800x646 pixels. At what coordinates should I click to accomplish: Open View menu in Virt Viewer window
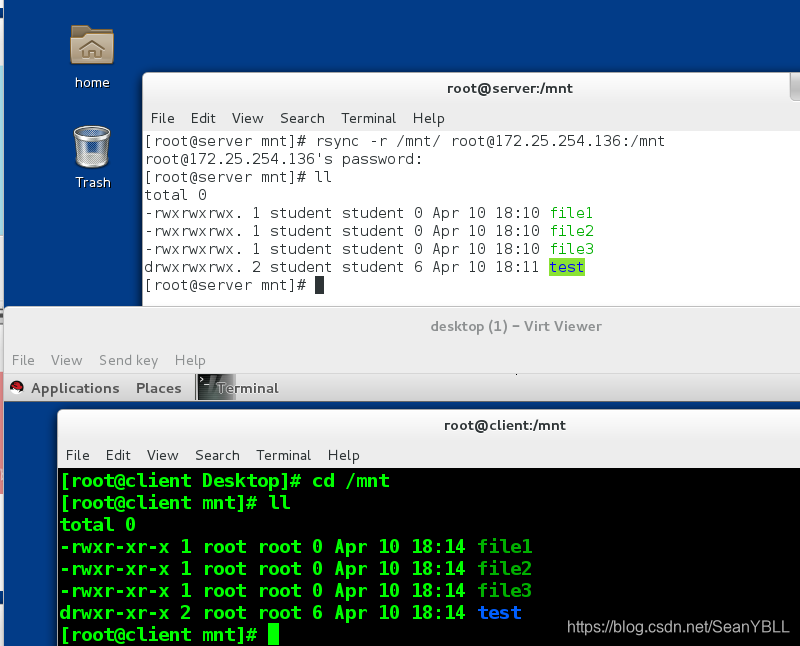(x=66, y=360)
